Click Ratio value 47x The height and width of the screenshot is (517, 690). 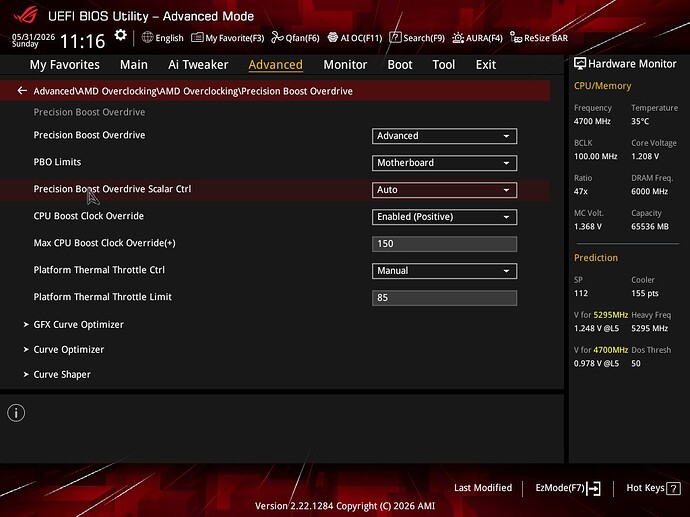click(580, 191)
